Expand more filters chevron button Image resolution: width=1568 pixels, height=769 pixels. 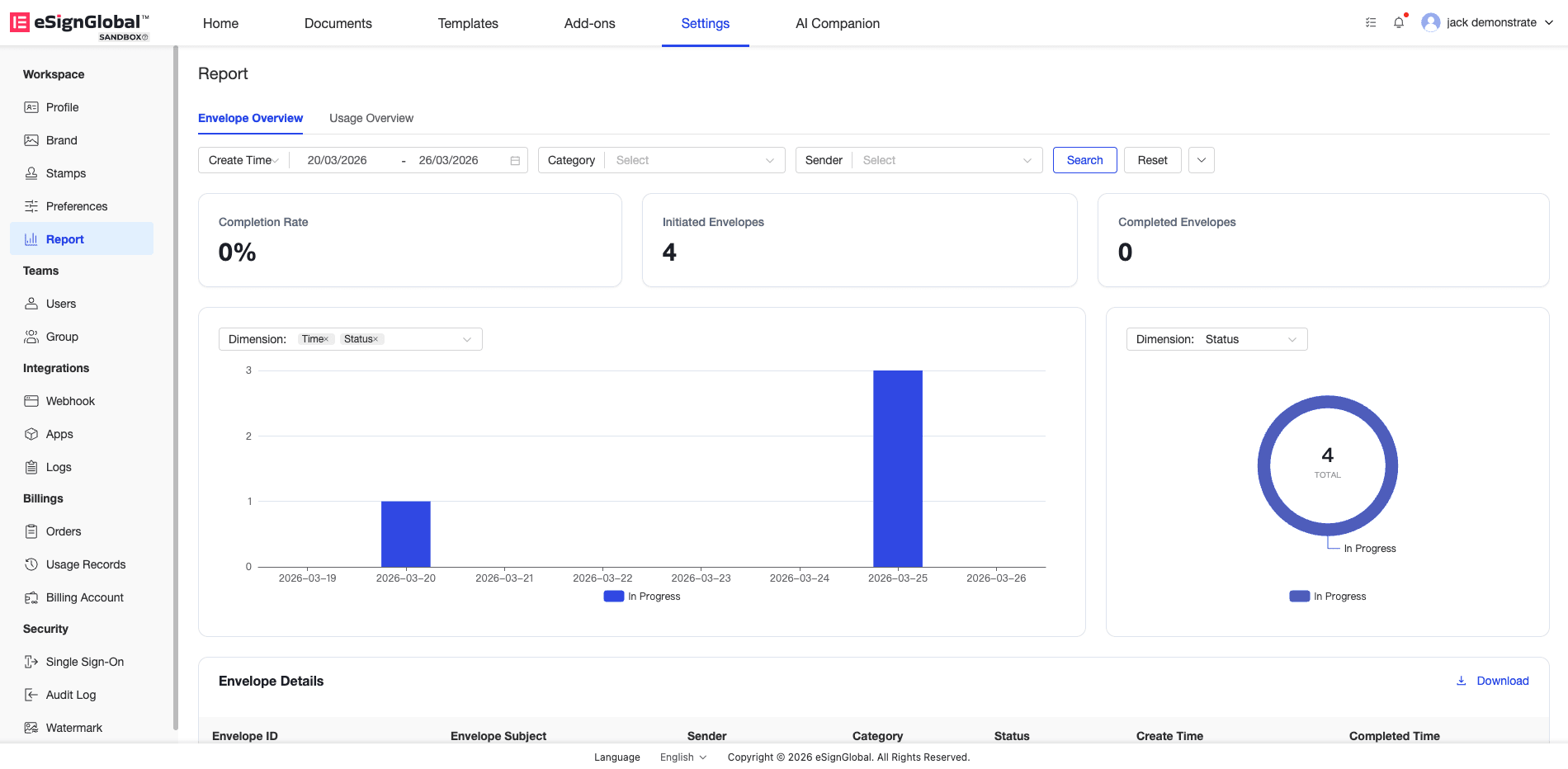click(x=1202, y=160)
